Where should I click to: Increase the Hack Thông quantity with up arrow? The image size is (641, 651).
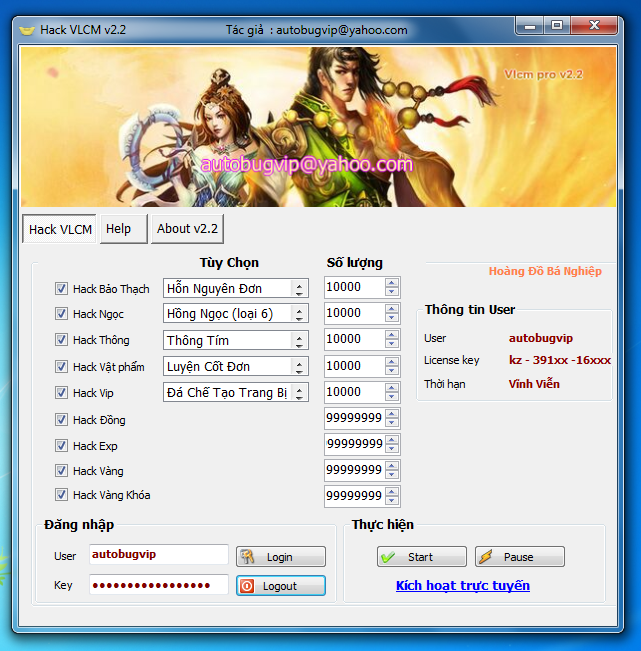tap(391, 334)
